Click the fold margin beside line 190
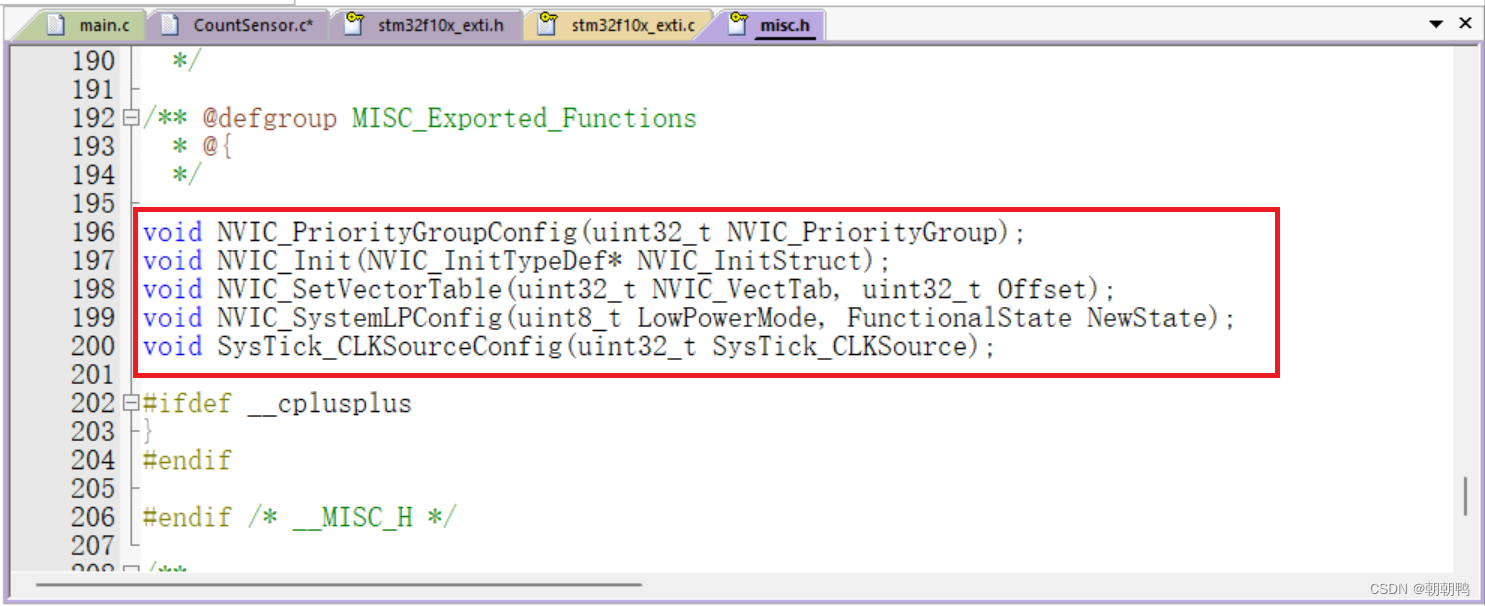 pos(129,60)
